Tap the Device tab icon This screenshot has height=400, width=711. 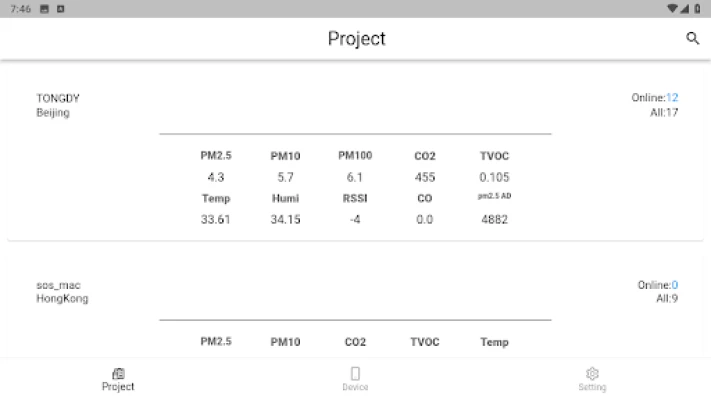(355, 373)
